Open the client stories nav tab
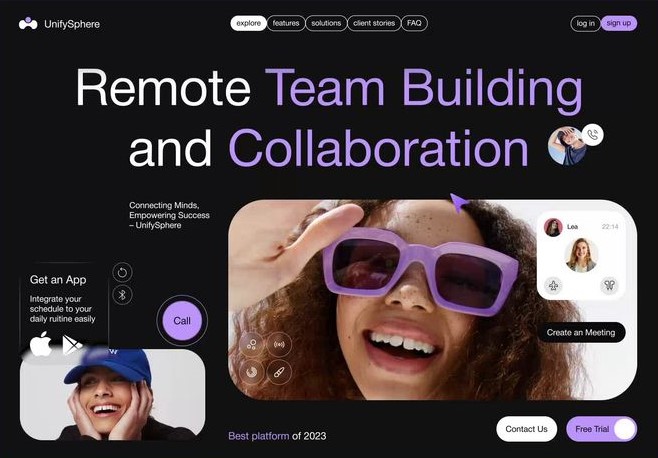 [374, 24]
